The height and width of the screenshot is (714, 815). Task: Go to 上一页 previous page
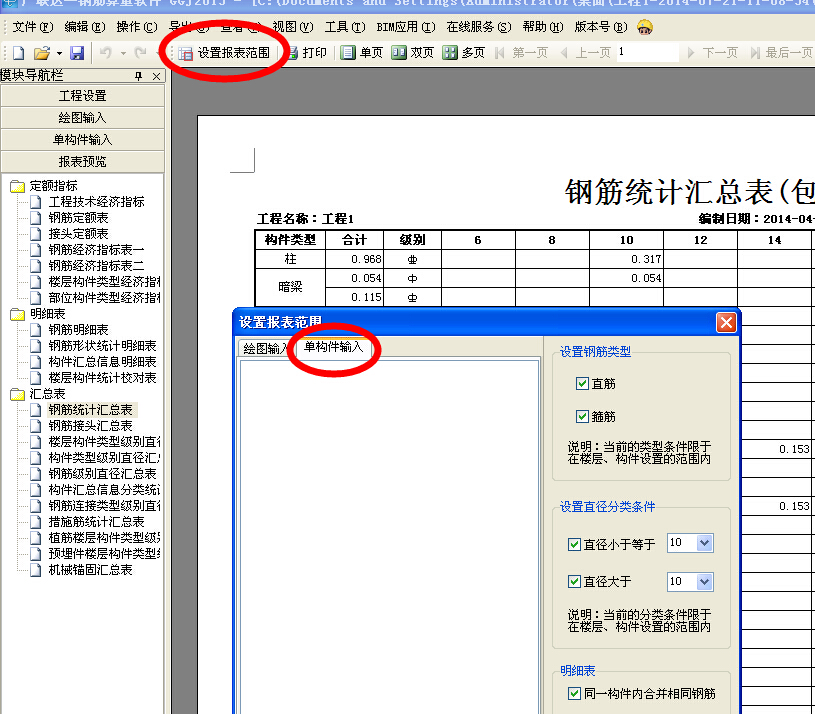click(x=585, y=52)
